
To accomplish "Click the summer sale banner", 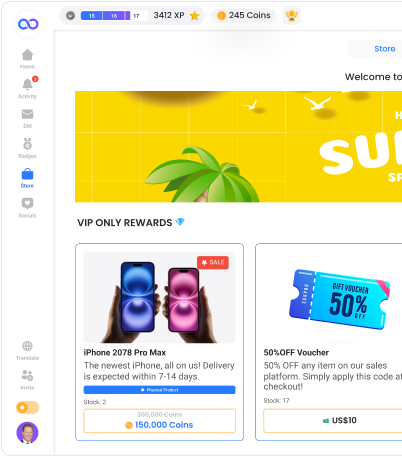I will point(238,147).
